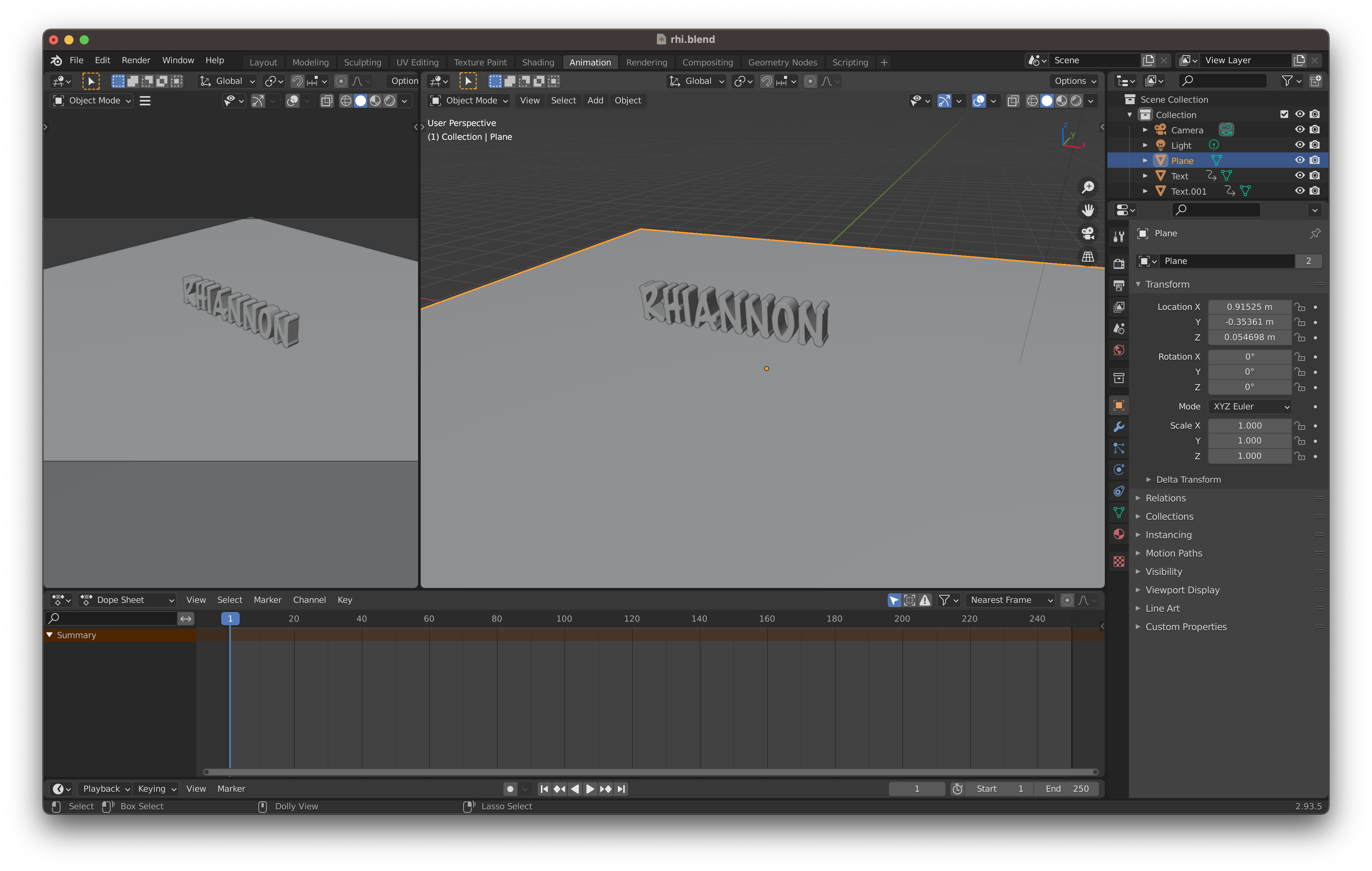Open the Rotation Mode XYZ Euler dropdown
This screenshot has height=871, width=1372.
1249,406
